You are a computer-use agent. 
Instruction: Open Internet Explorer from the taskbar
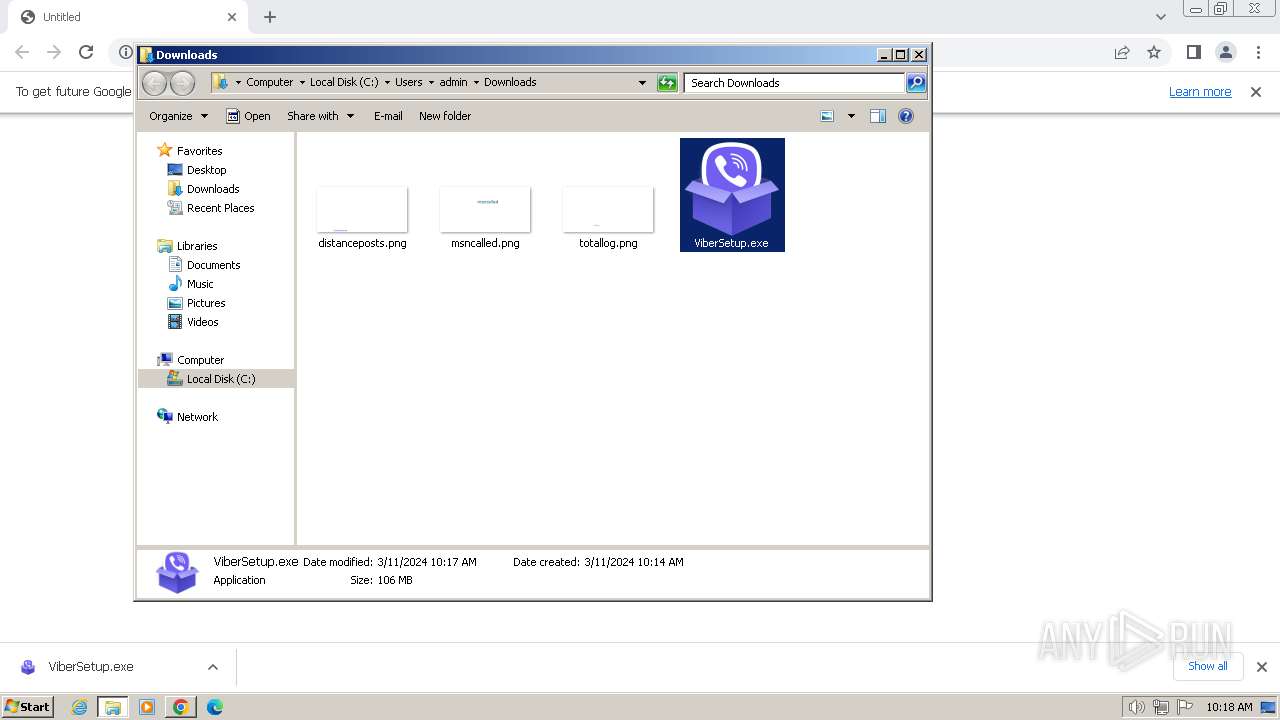pyautogui.click(x=80, y=707)
